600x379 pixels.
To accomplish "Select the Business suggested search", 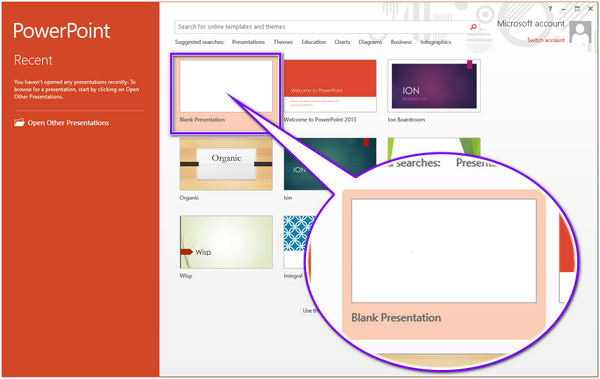I will (401, 42).
